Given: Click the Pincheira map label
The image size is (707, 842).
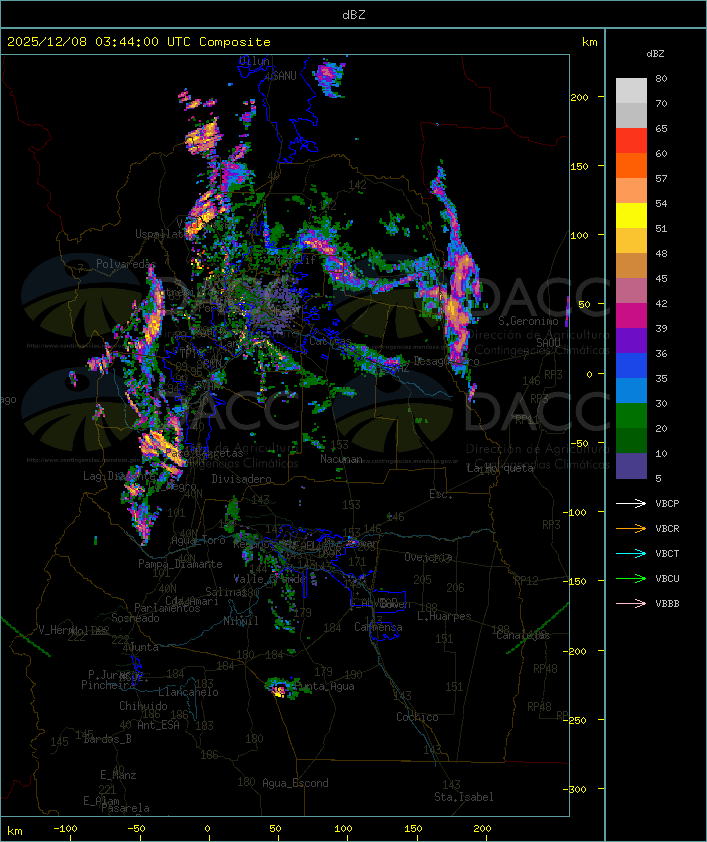Looking at the screenshot, I should pyautogui.click(x=108, y=685).
